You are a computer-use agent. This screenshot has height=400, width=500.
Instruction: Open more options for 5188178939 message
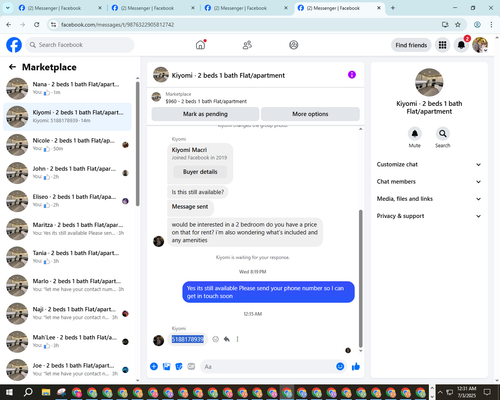point(237,339)
